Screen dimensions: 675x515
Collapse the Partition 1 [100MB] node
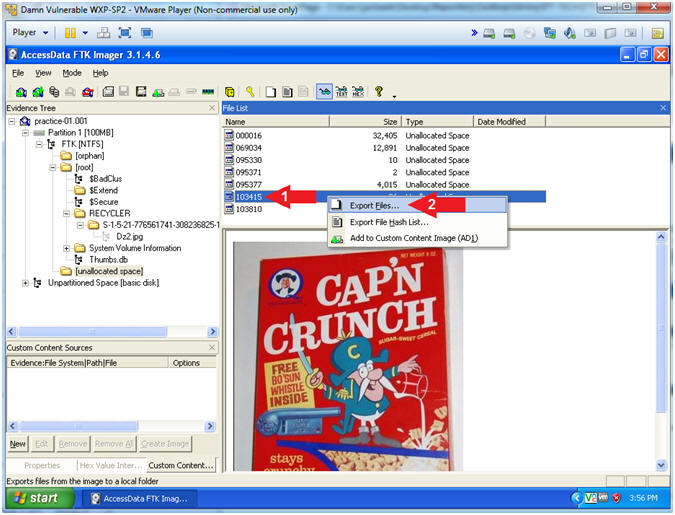25,133
